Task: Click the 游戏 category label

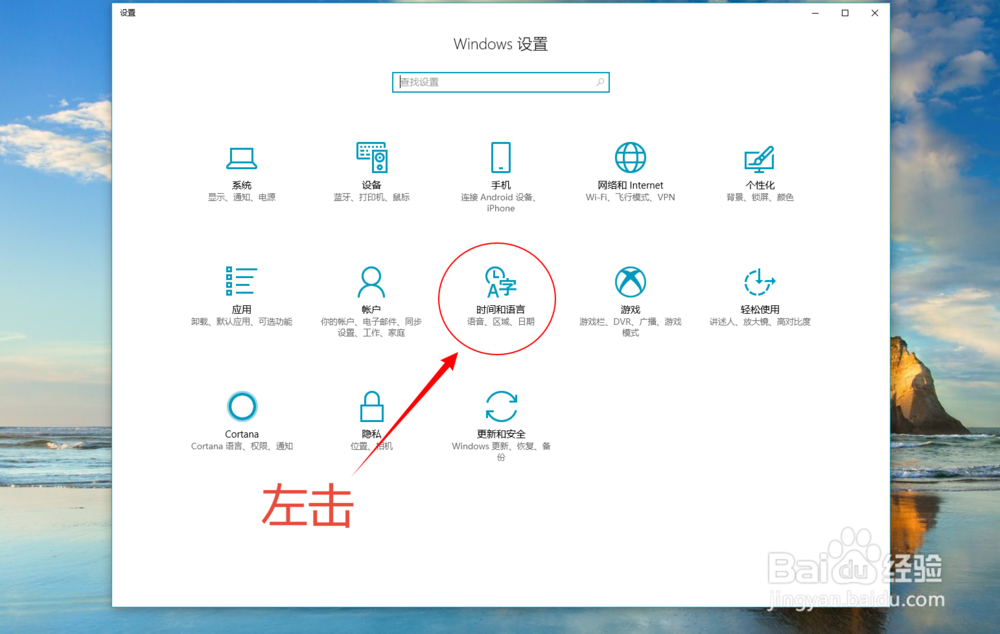Action: click(630, 309)
